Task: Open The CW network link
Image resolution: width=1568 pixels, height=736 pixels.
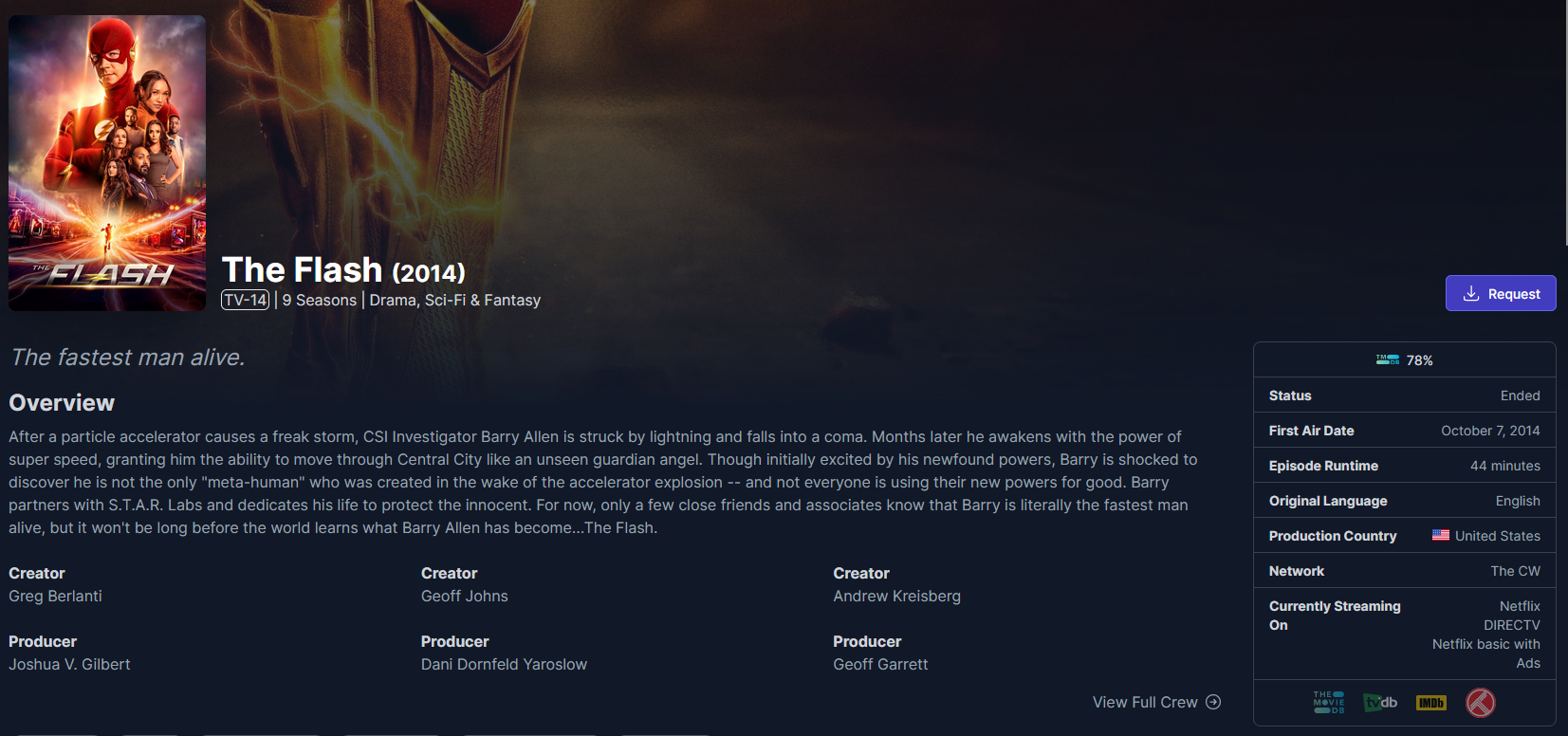Action: point(1515,571)
